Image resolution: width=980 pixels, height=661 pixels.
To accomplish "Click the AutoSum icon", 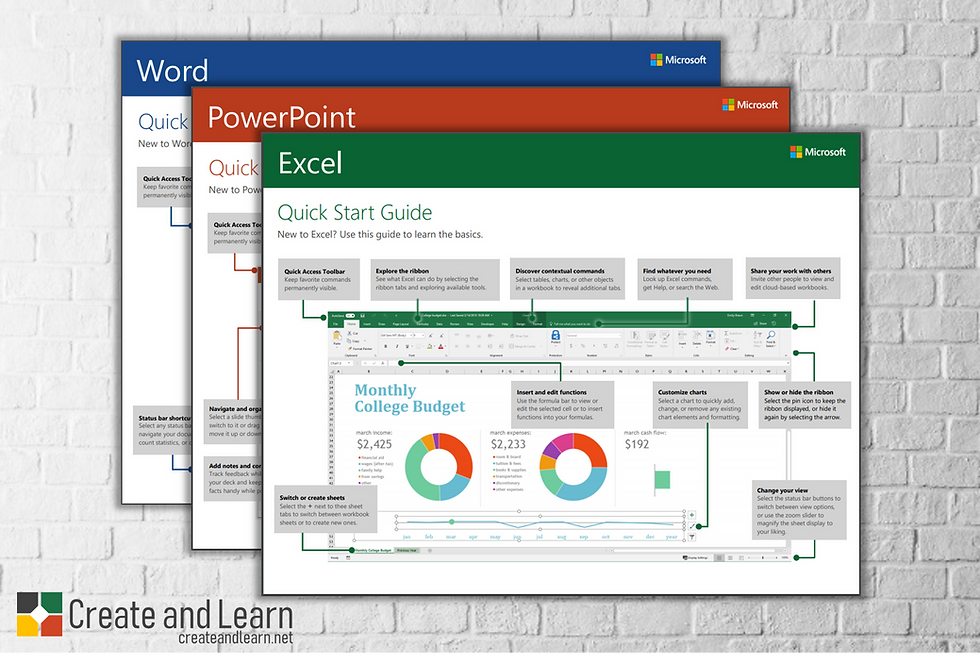I will point(727,333).
